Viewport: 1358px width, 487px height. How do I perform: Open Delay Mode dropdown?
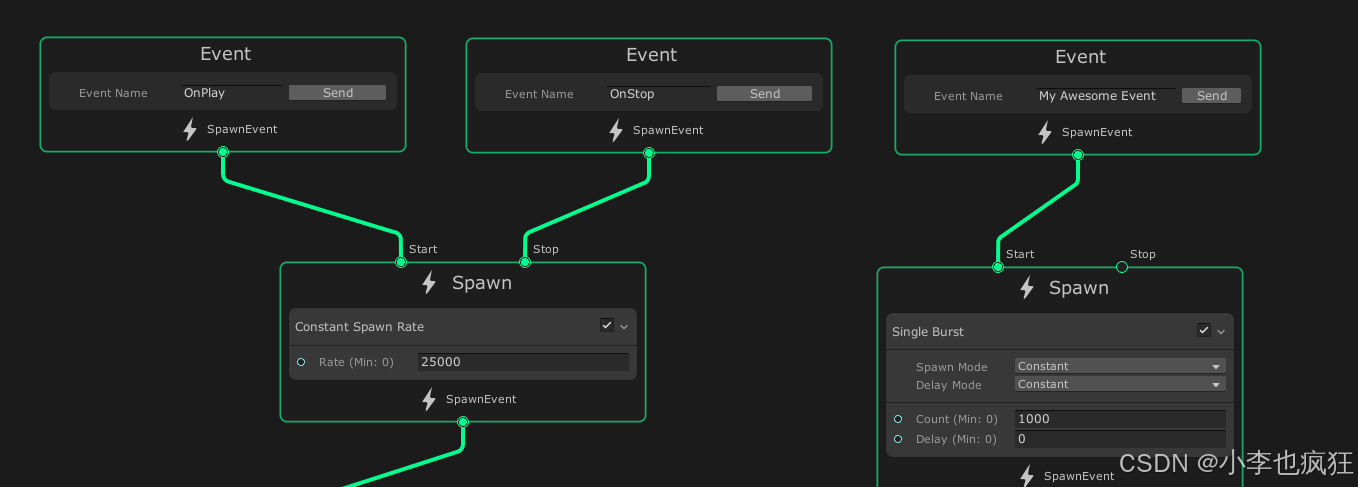point(1120,384)
